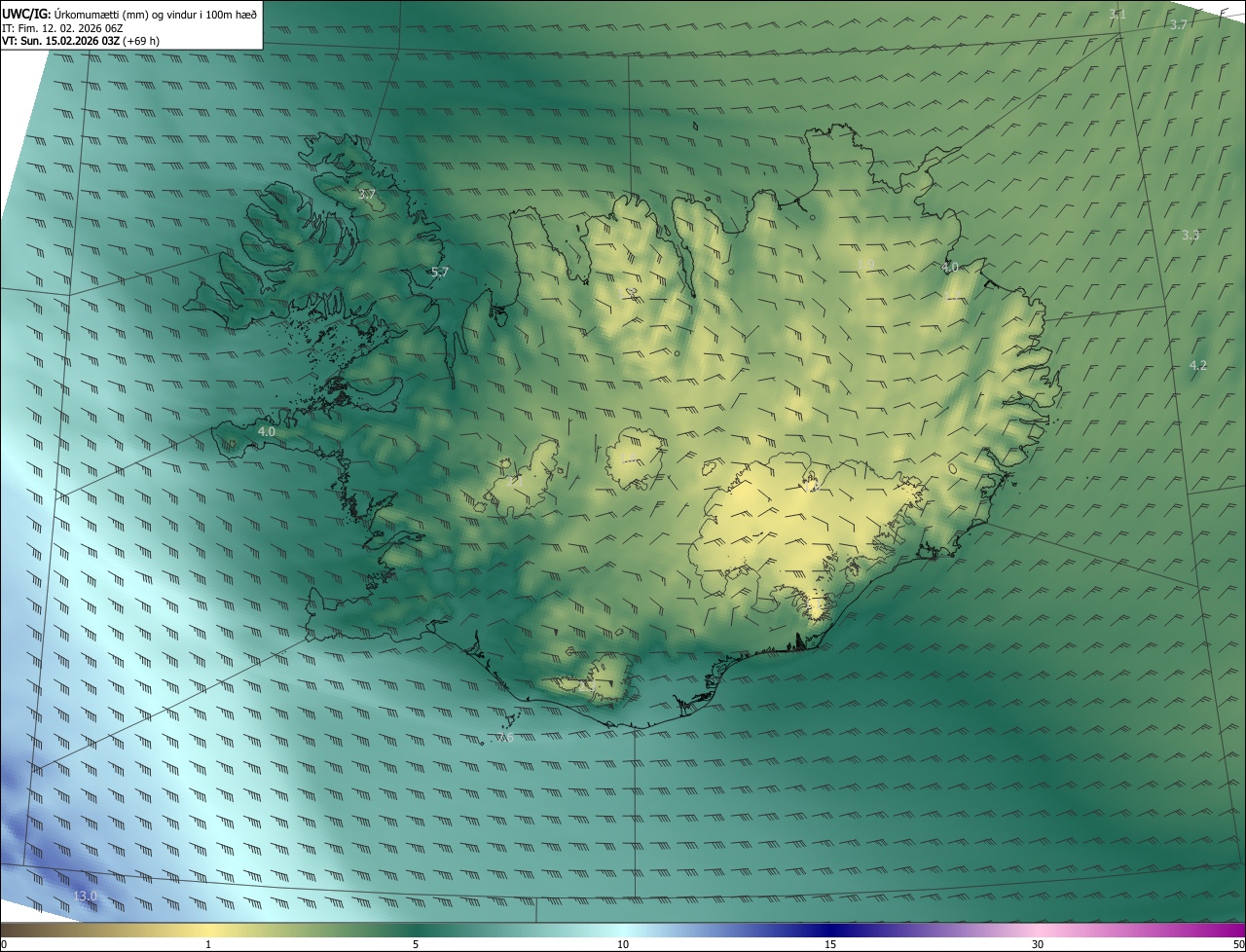Click the '0' tick on the color scale

tap(4, 944)
